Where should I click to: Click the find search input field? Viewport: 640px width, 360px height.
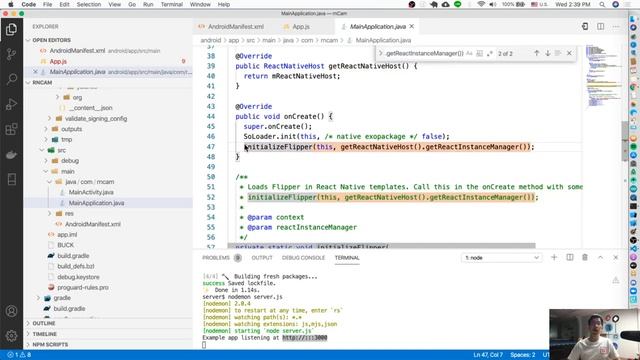pyautogui.click(x=424, y=53)
